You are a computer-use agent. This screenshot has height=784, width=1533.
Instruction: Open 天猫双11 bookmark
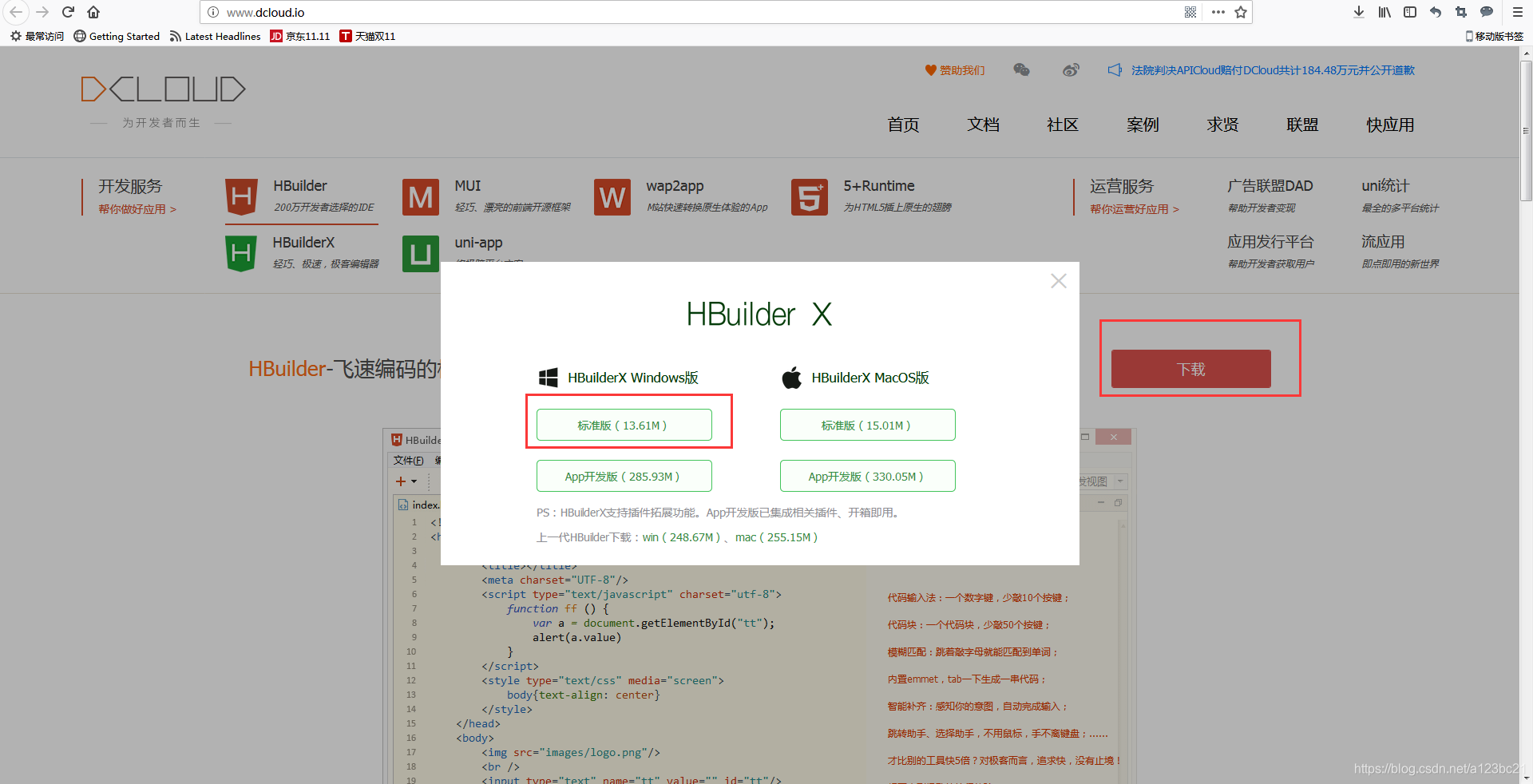pyautogui.click(x=368, y=36)
